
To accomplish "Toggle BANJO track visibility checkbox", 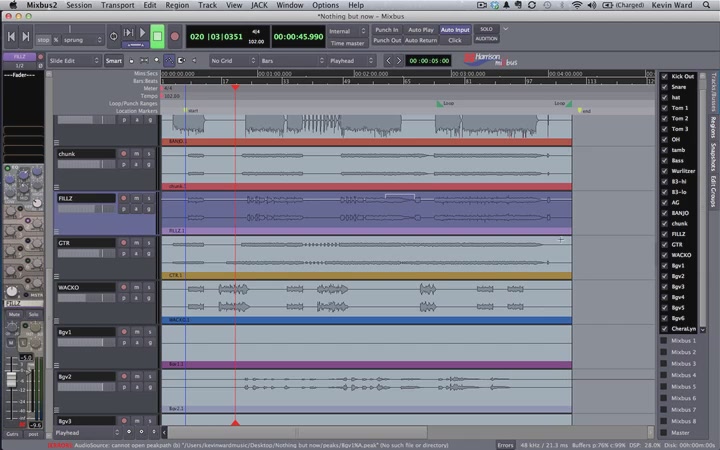I will tap(664, 213).
